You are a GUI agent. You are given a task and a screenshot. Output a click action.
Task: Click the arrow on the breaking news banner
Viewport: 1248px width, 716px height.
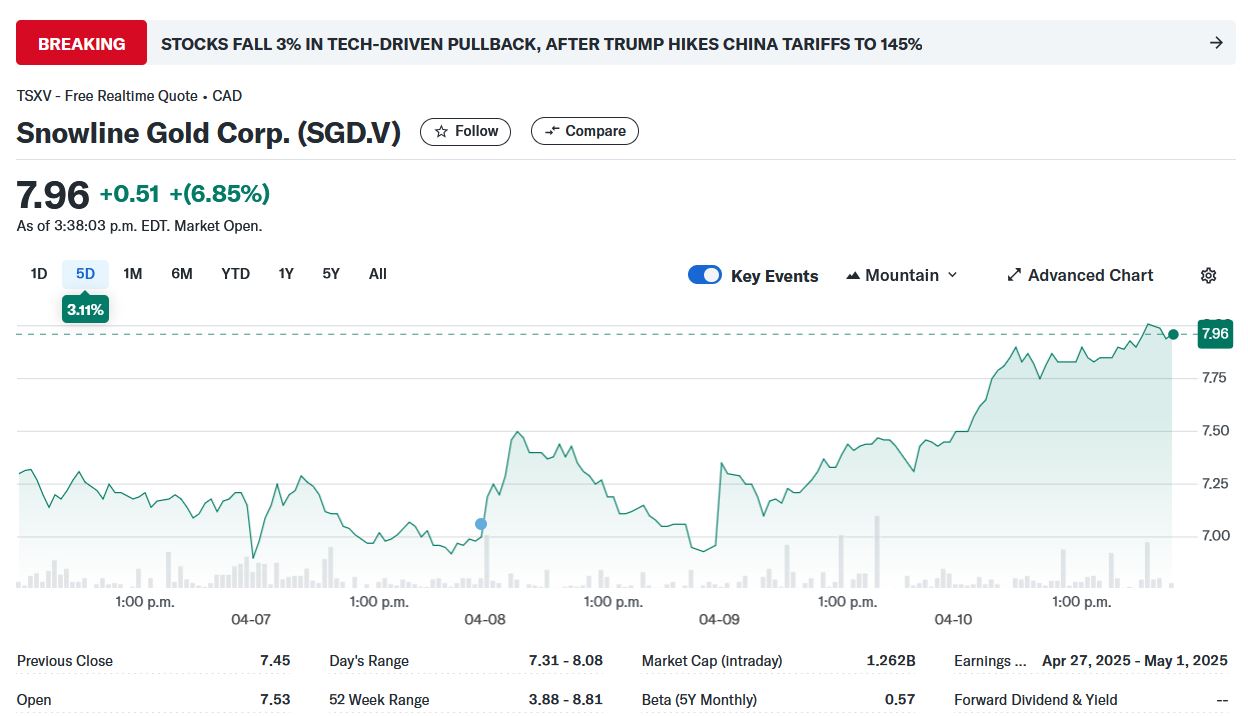click(x=1216, y=43)
